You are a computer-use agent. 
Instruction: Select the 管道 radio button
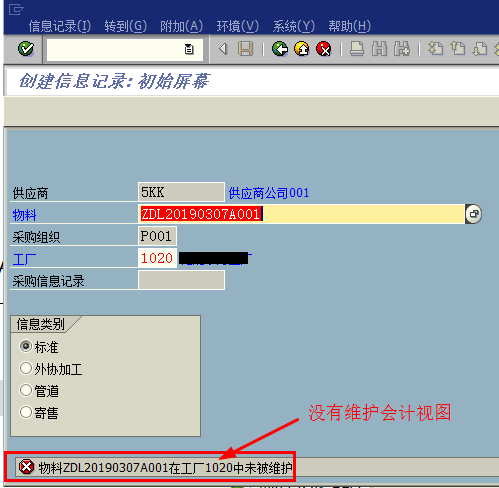pyautogui.click(x=26, y=390)
